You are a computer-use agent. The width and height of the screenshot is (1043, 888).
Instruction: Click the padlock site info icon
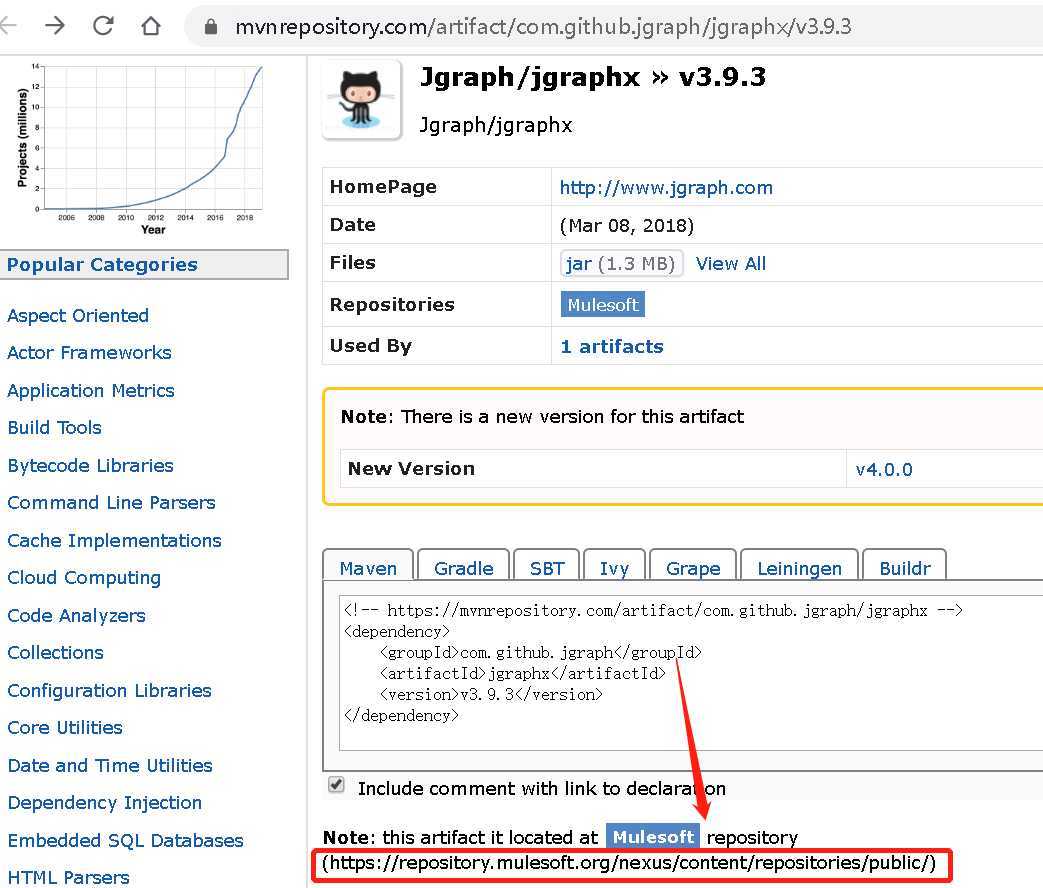211,27
